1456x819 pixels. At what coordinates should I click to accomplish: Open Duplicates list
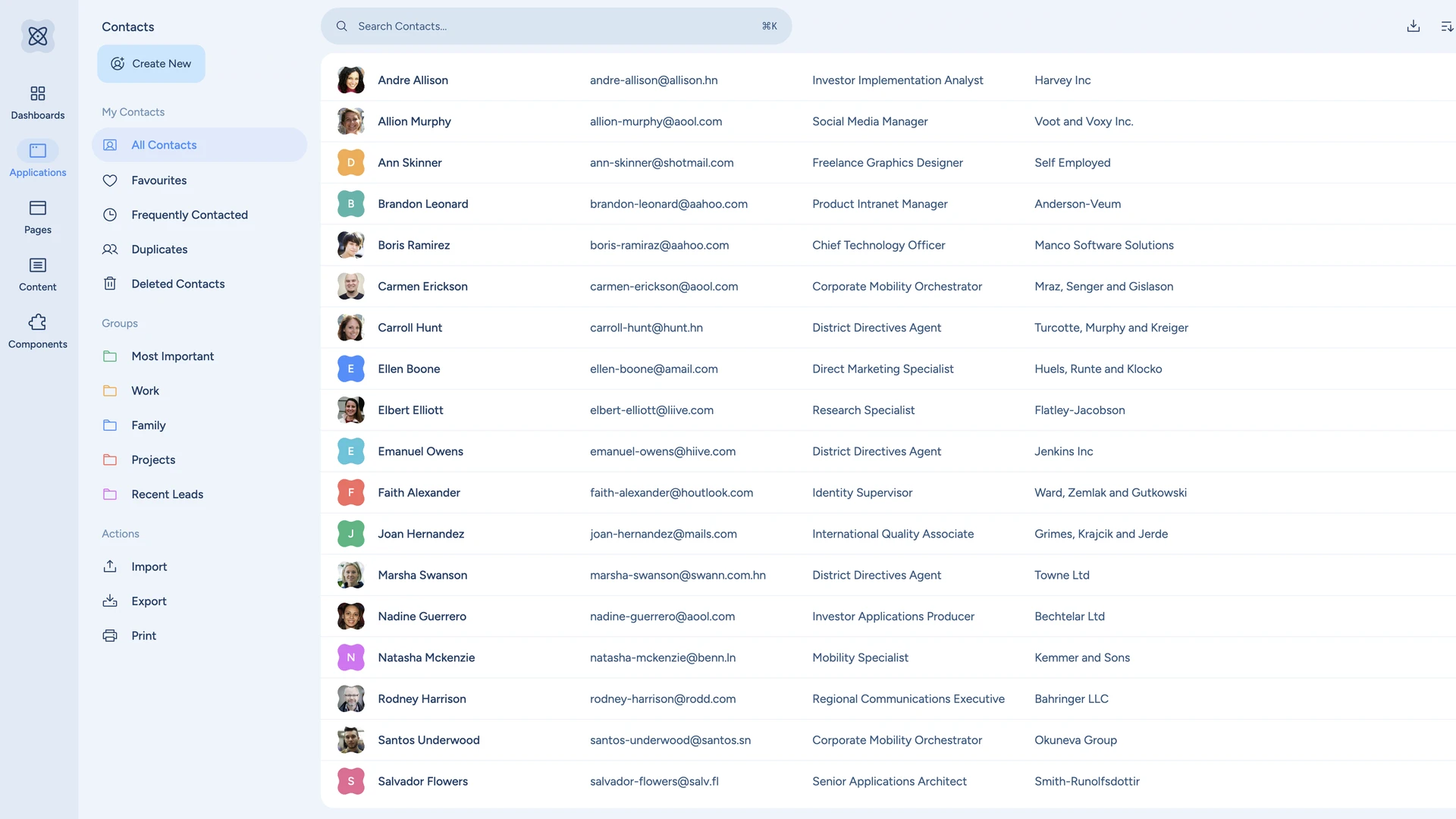tap(199, 249)
